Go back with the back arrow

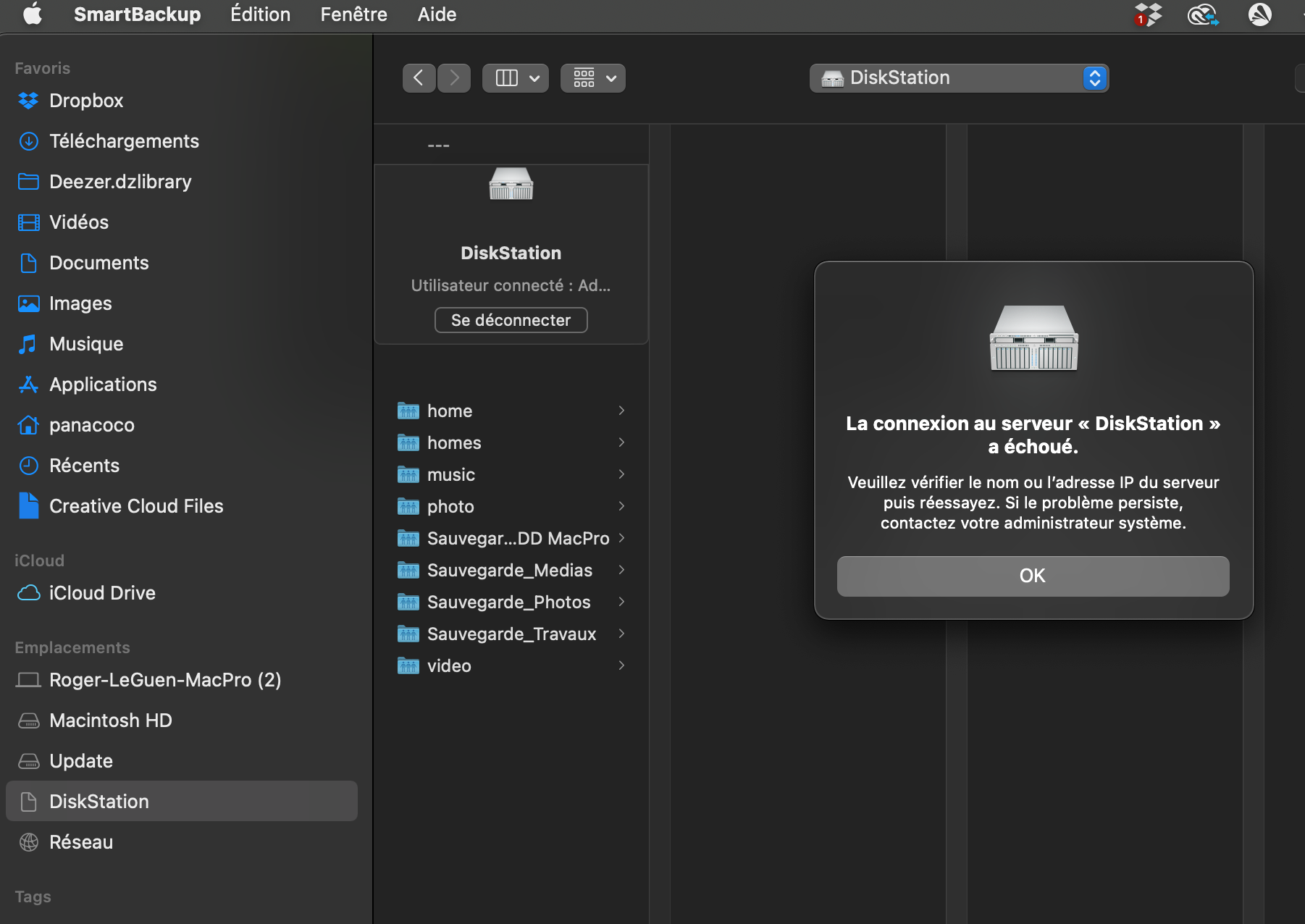pyautogui.click(x=419, y=77)
